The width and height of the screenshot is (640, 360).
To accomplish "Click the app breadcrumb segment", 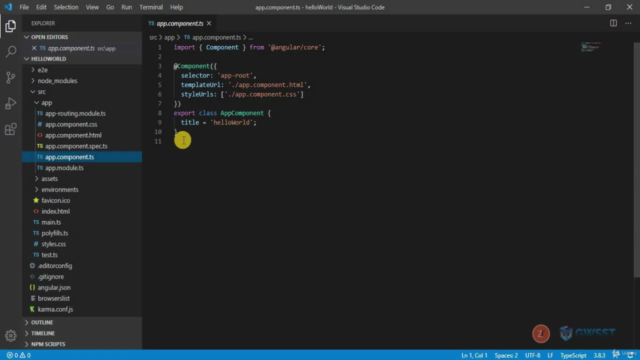I will coord(169,37).
